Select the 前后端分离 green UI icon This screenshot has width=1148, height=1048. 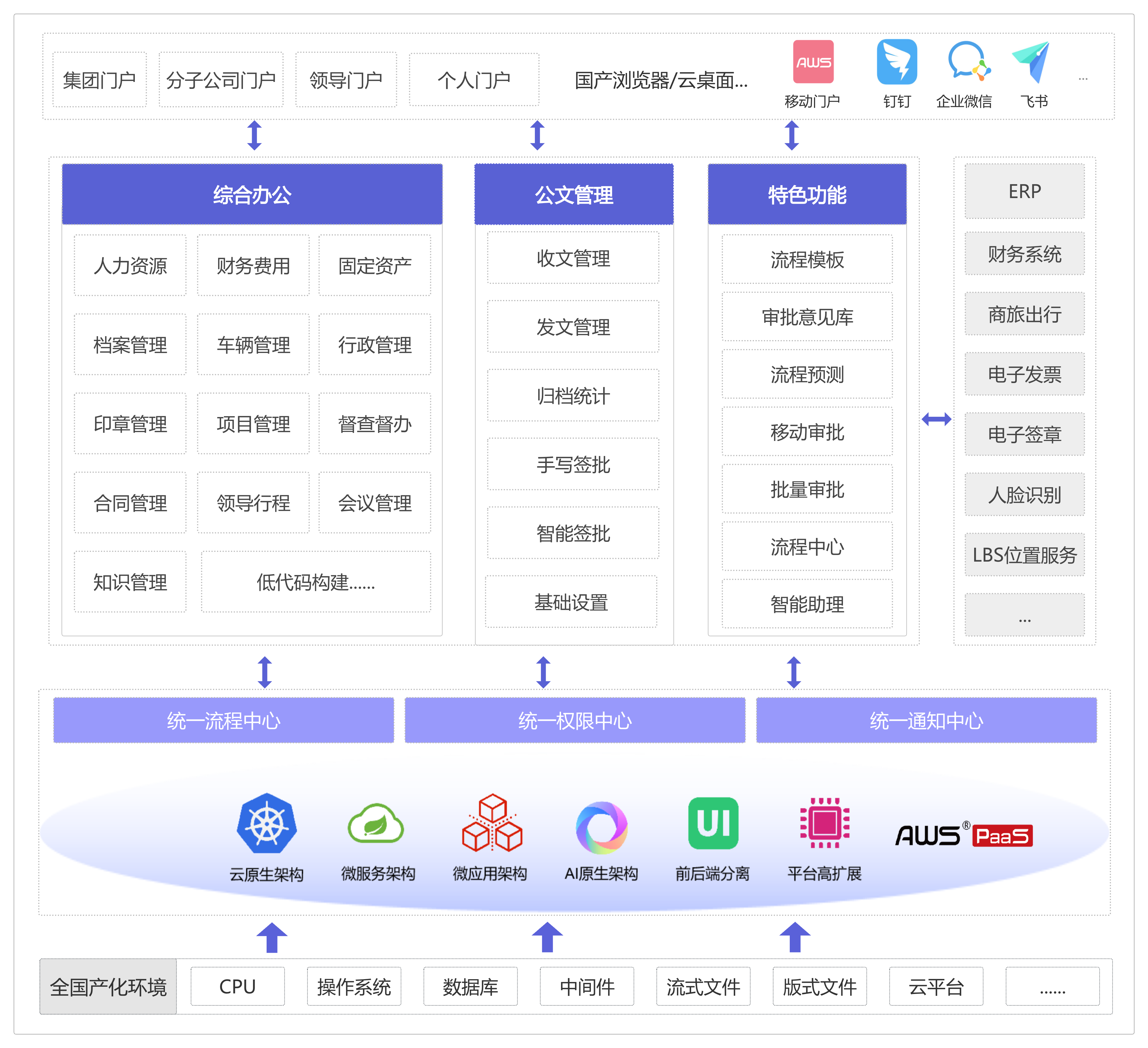coord(713,823)
